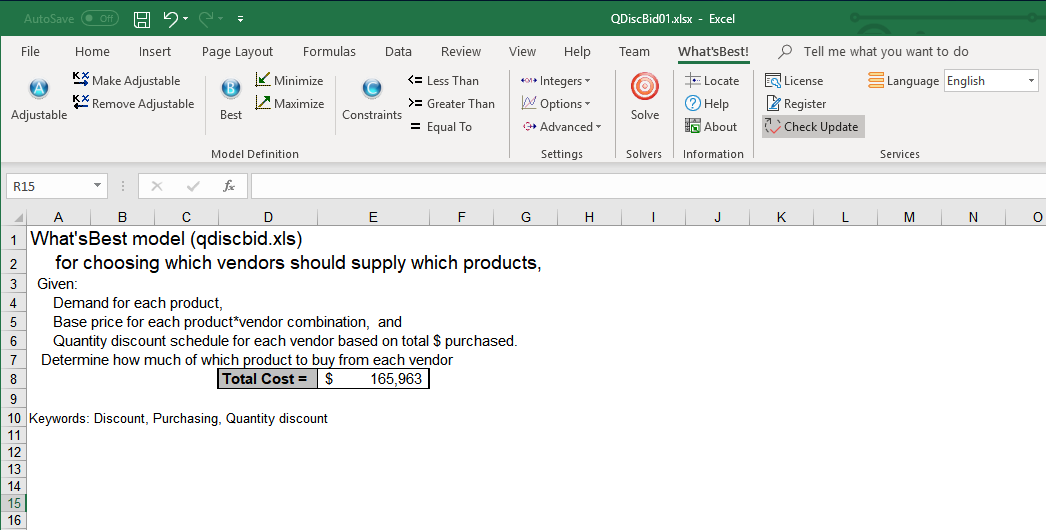Add an Equal To constraint

tap(440, 127)
